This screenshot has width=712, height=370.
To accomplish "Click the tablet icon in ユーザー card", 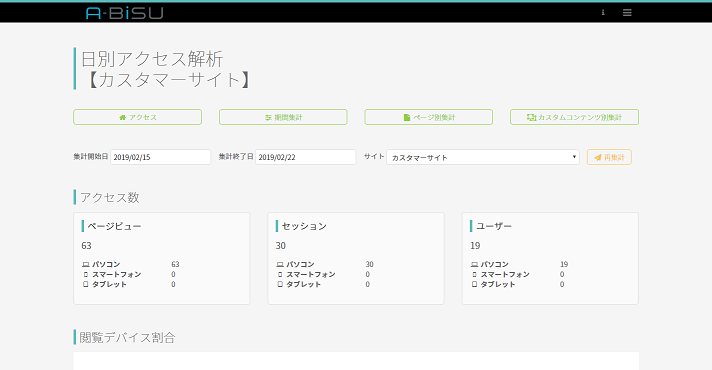I will [475, 284].
